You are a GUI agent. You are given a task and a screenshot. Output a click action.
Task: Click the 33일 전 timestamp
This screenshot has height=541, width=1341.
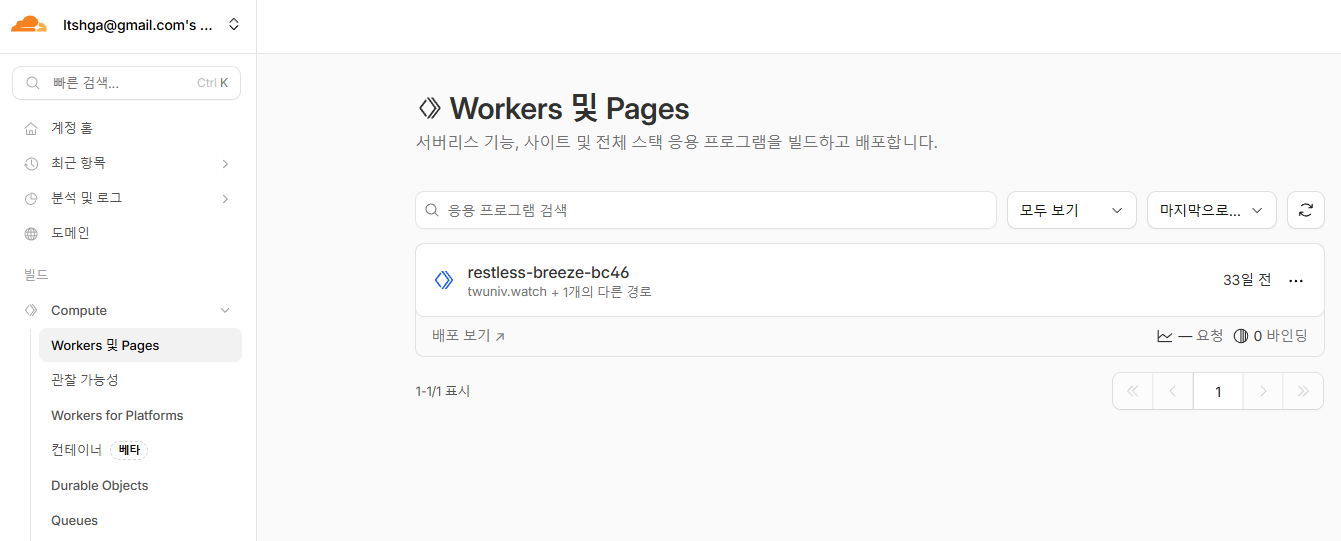1247,280
